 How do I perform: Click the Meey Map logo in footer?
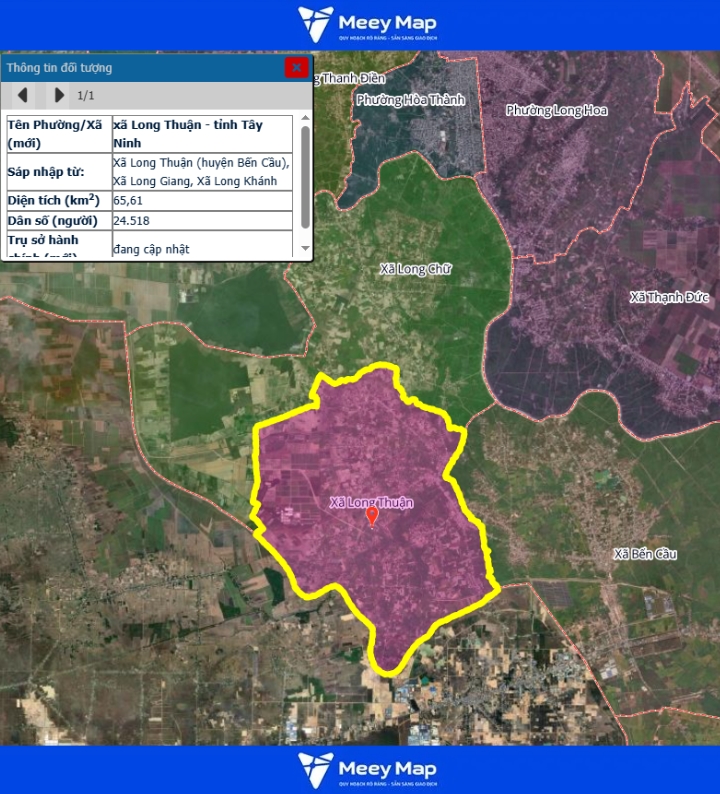(x=368, y=770)
